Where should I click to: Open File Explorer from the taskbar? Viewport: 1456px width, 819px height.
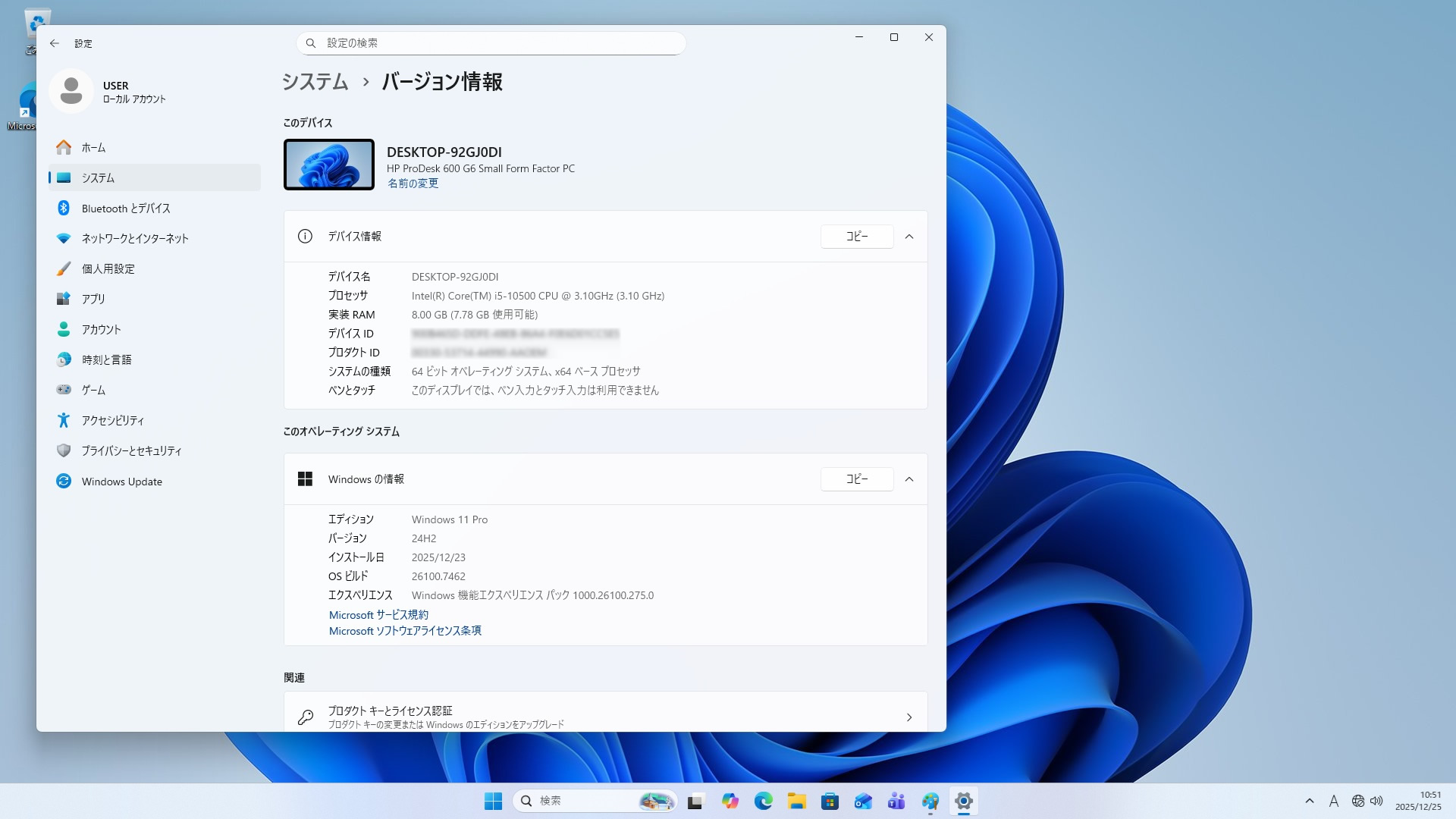[796, 801]
